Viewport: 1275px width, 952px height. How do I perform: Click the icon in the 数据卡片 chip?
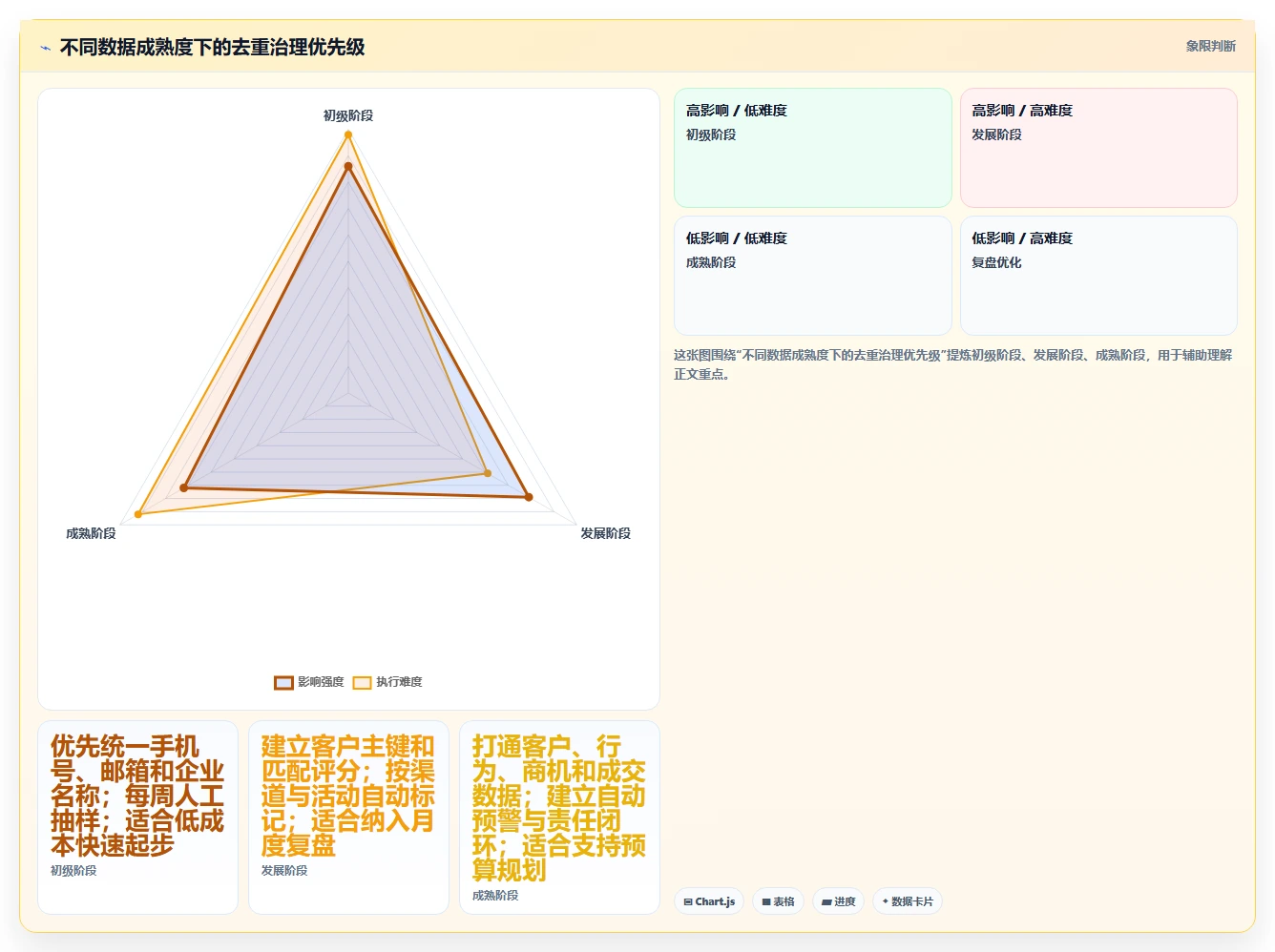tap(886, 901)
